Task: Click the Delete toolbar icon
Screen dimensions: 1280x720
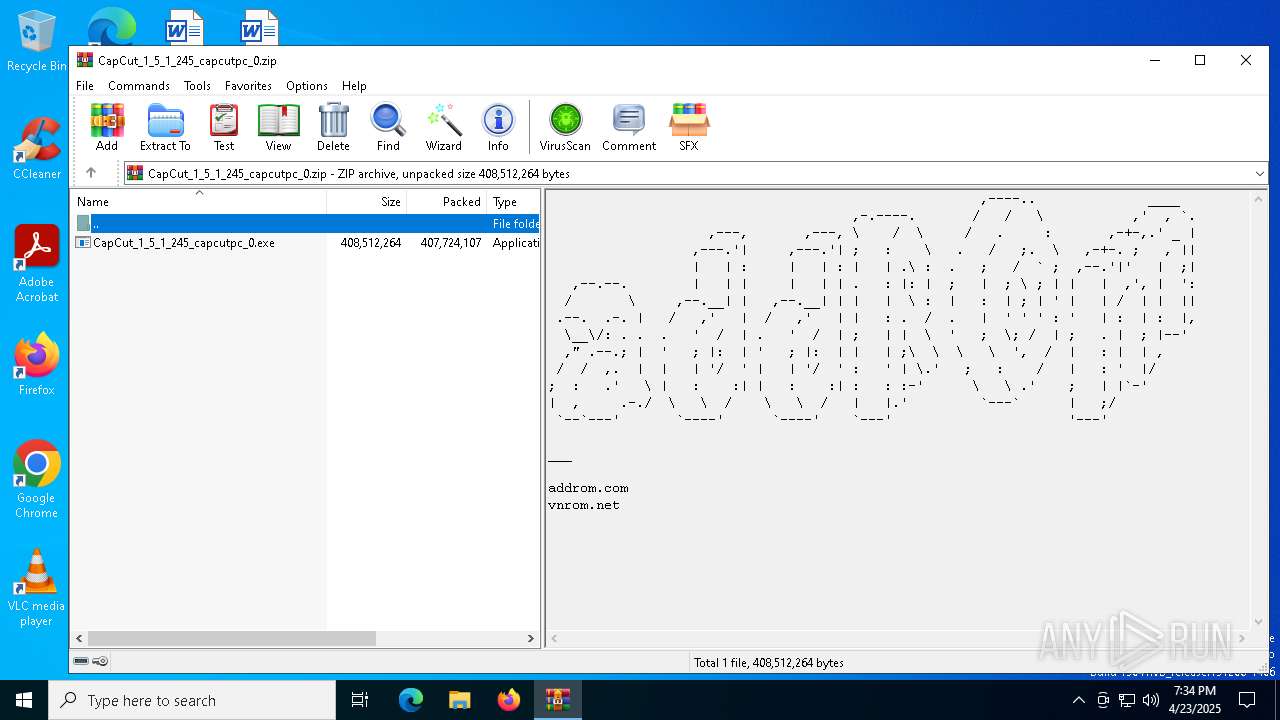Action: click(x=333, y=127)
